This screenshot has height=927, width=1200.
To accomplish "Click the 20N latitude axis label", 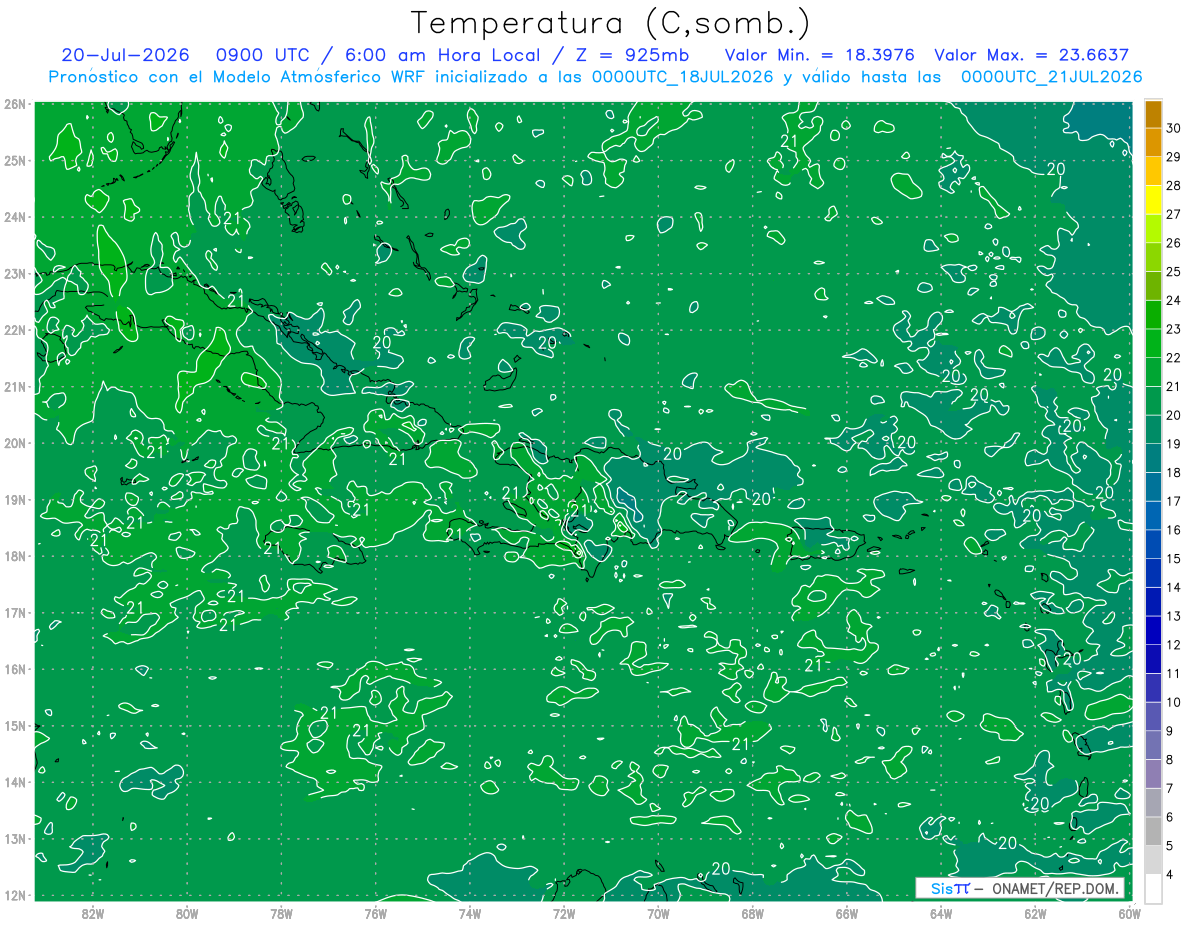I will click(15, 443).
